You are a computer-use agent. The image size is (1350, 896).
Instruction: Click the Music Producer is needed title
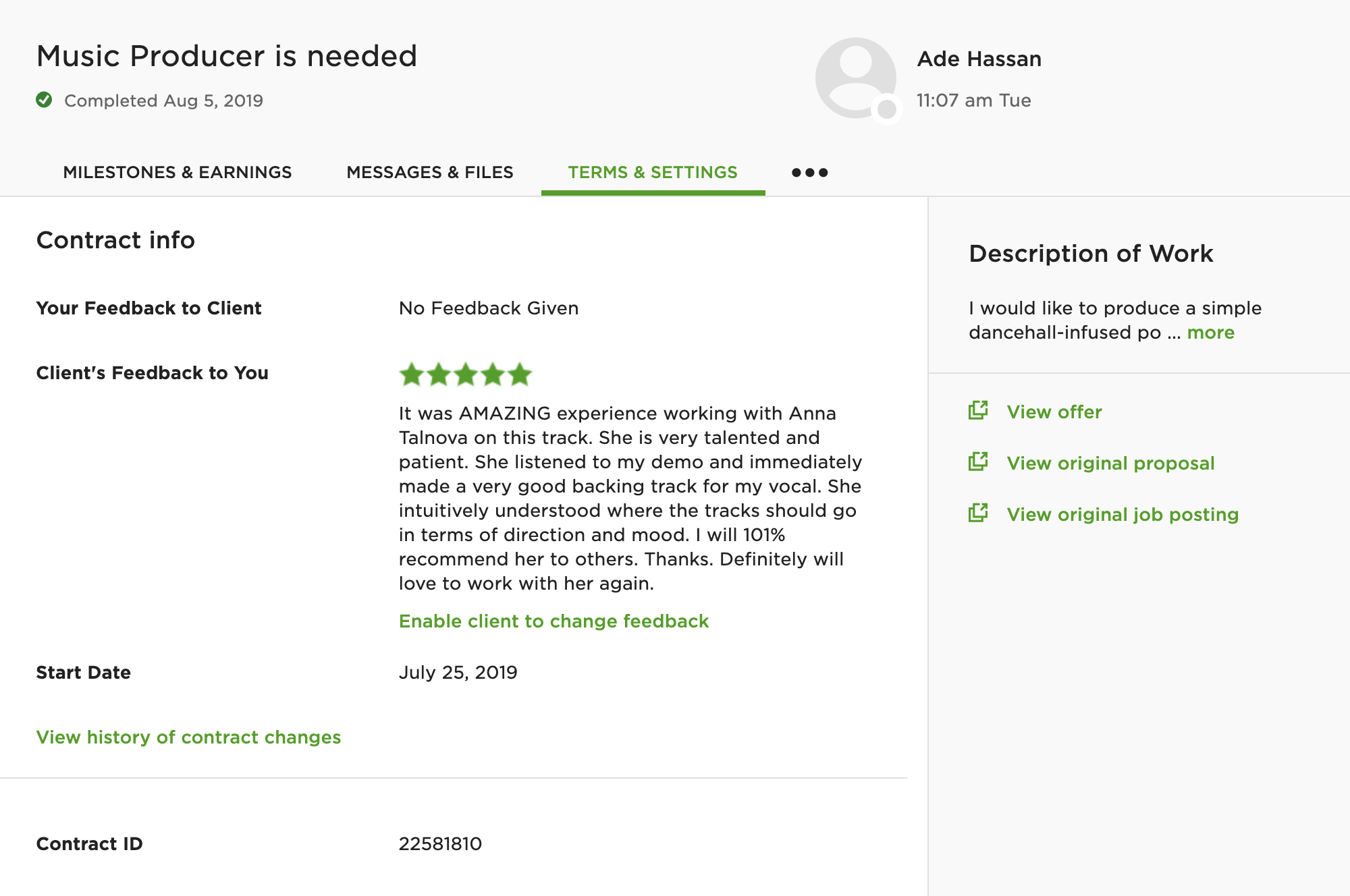click(x=227, y=56)
